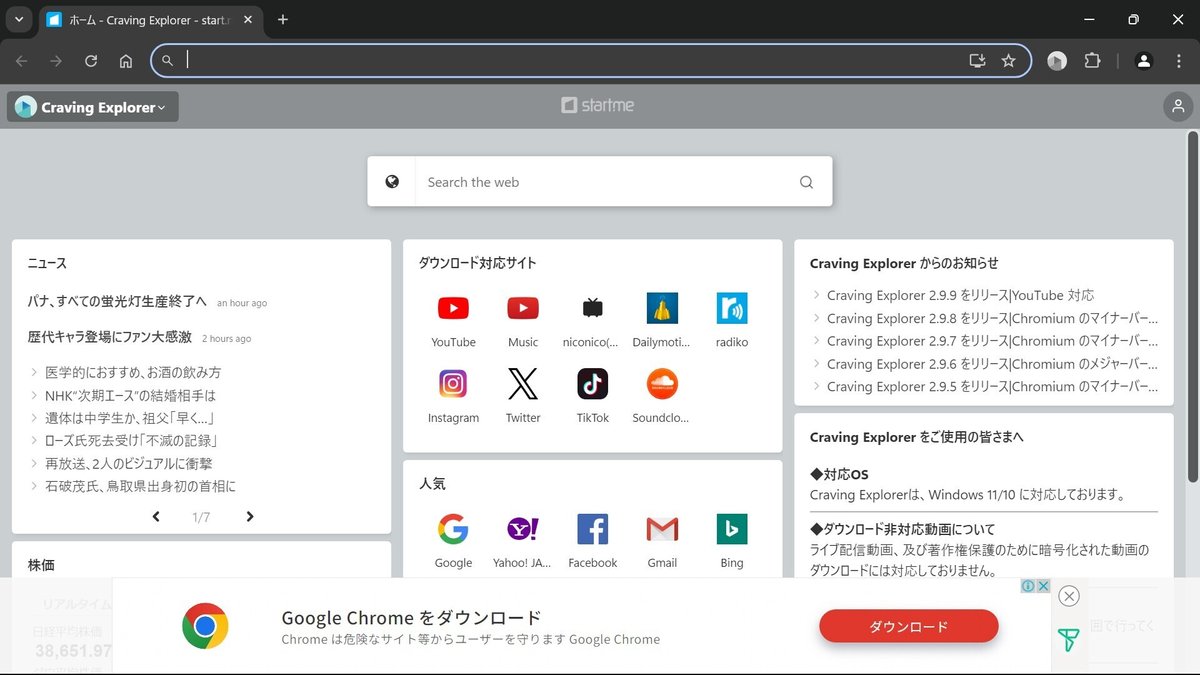
Task: Select the niconico site icon
Action: coord(592,308)
